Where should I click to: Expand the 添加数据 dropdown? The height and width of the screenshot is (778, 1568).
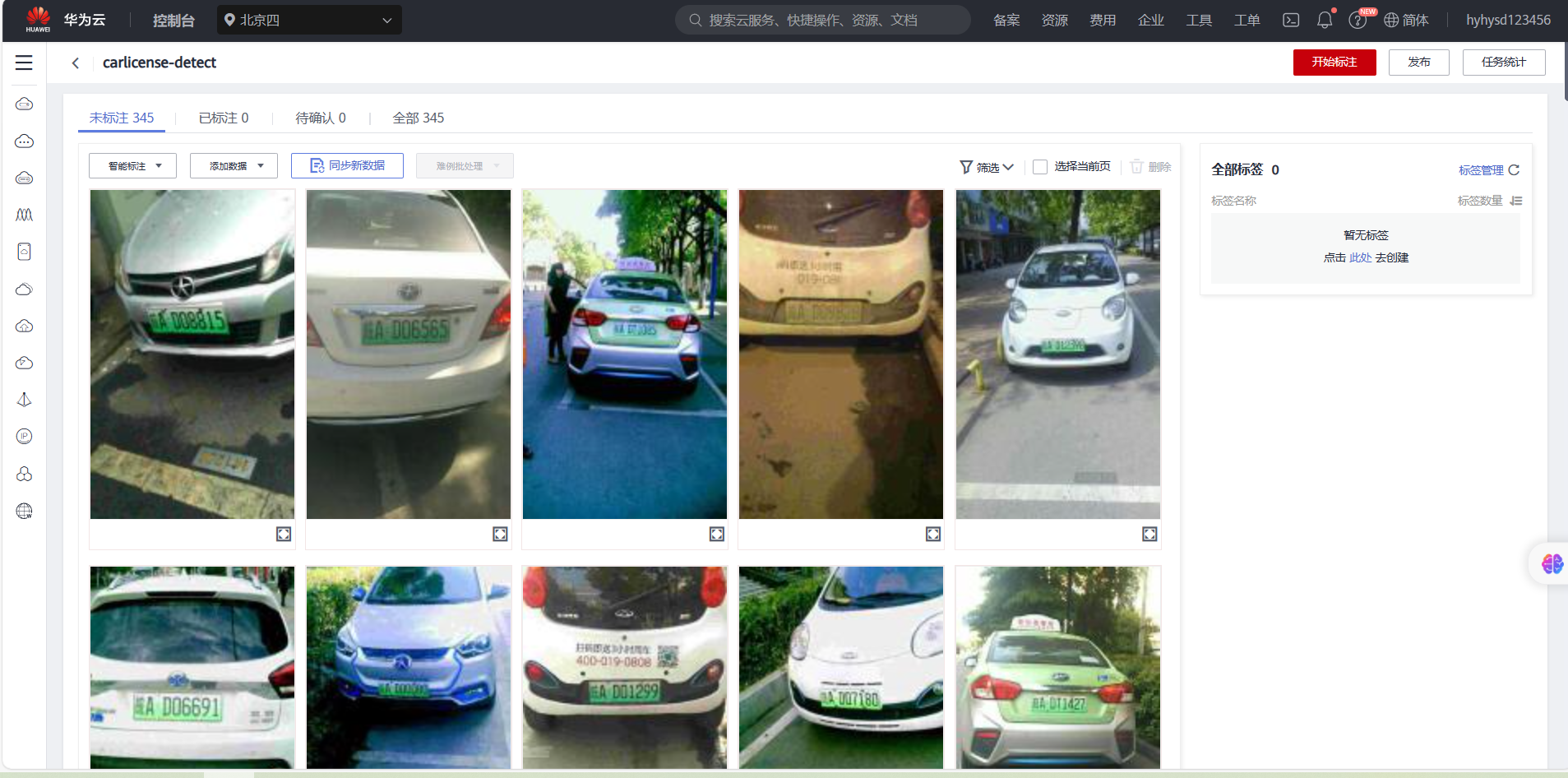click(x=234, y=166)
